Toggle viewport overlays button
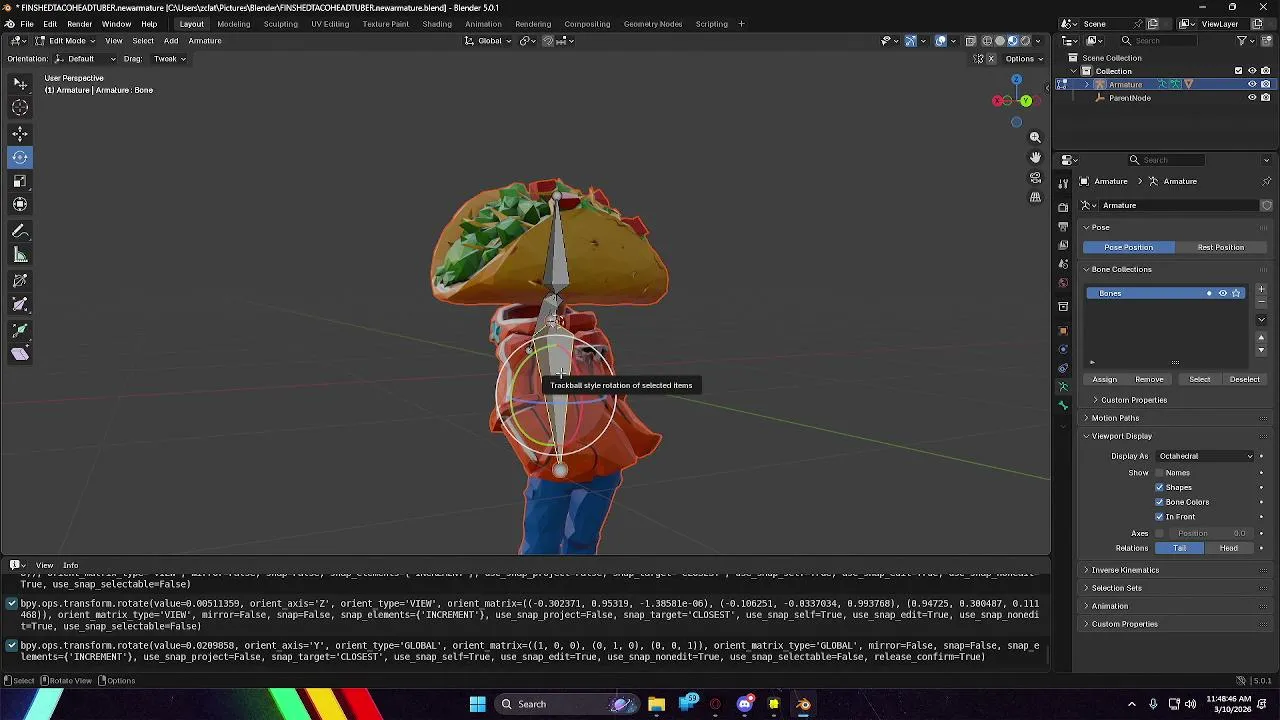Image resolution: width=1280 pixels, height=720 pixels. (x=941, y=41)
